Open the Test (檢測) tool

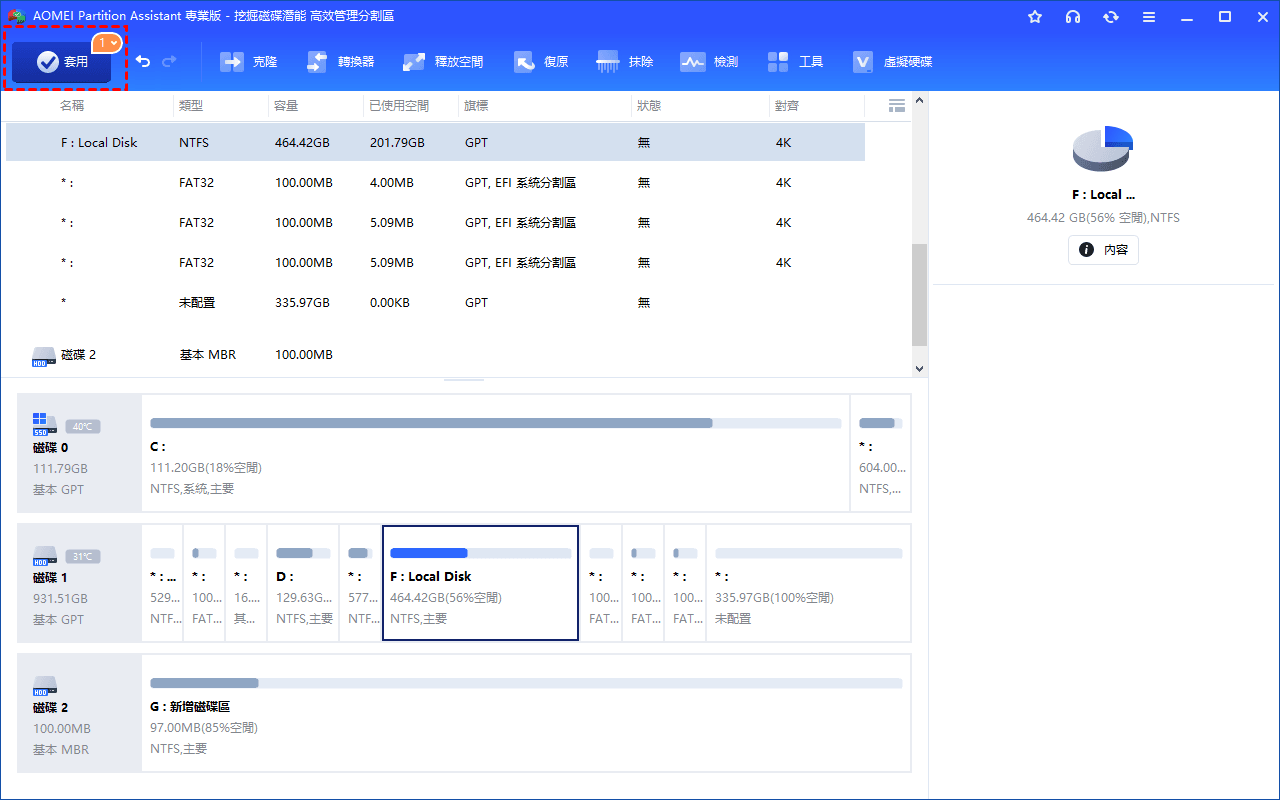[x=709, y=62]
